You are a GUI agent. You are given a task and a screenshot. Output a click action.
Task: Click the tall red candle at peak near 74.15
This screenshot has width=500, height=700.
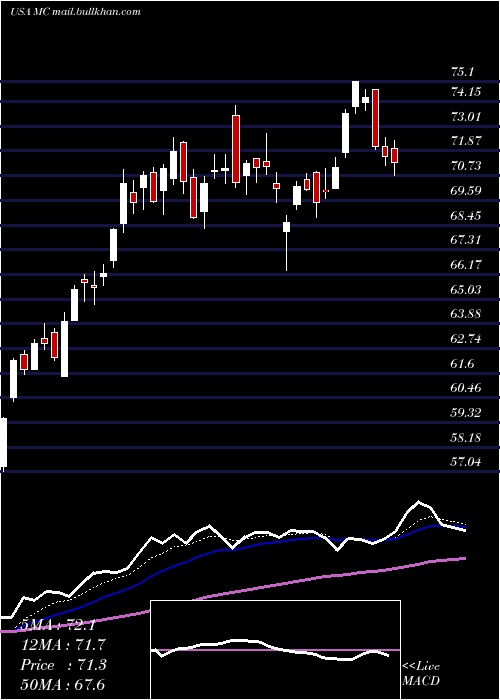[375, 118]
